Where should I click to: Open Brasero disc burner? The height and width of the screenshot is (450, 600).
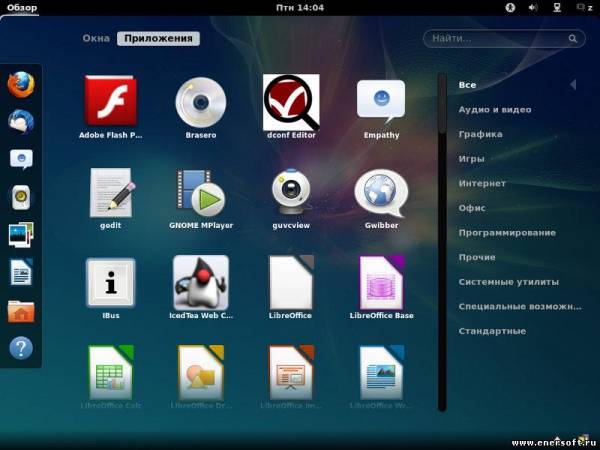(x=201, y=102)
